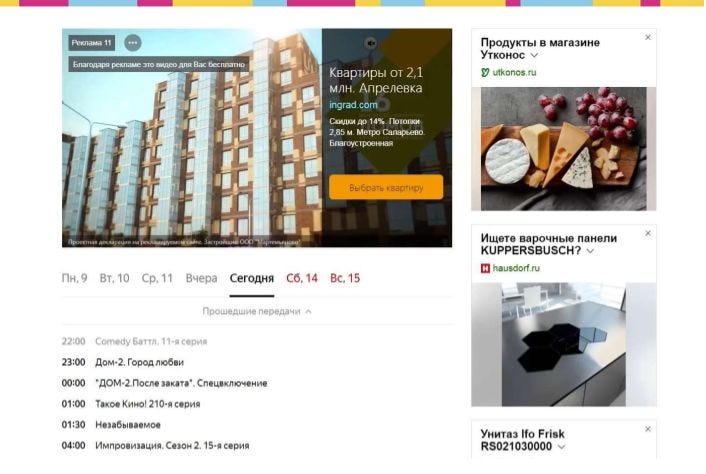Screen dimensions: 706x474
Task: Expand the Utkonos ad title chevron
Action: click(x=534, y=55)
